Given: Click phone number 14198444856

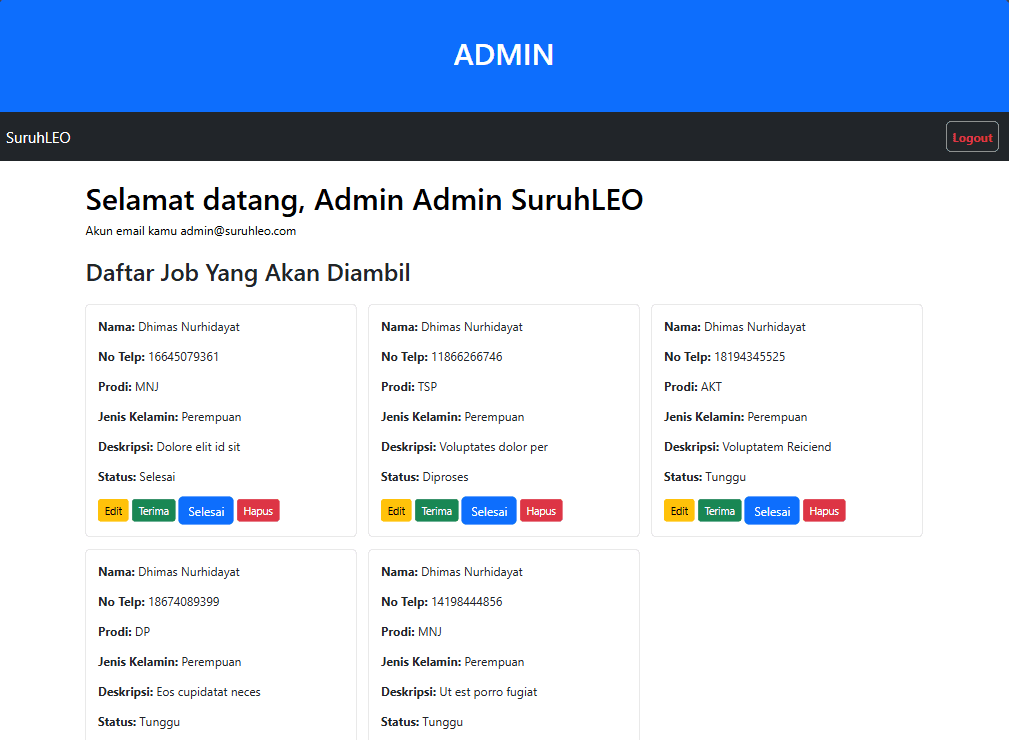Looking at the screenshot, I should (x=467, y=602).
